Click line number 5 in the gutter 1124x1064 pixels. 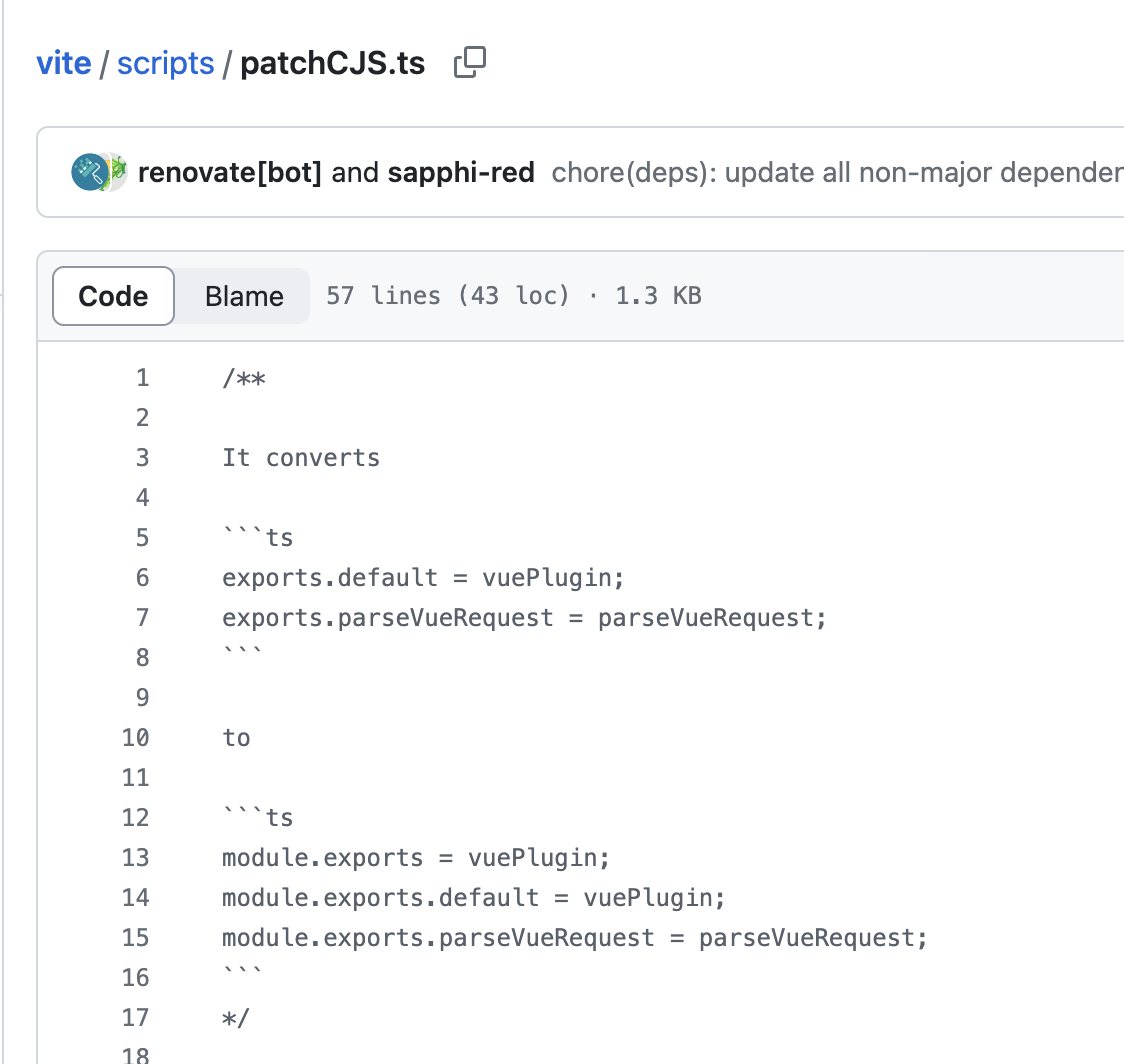coord(142,538)
